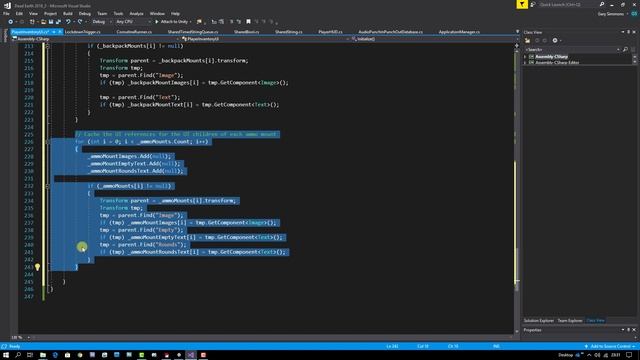Open the Edit menu

(19, 13)
